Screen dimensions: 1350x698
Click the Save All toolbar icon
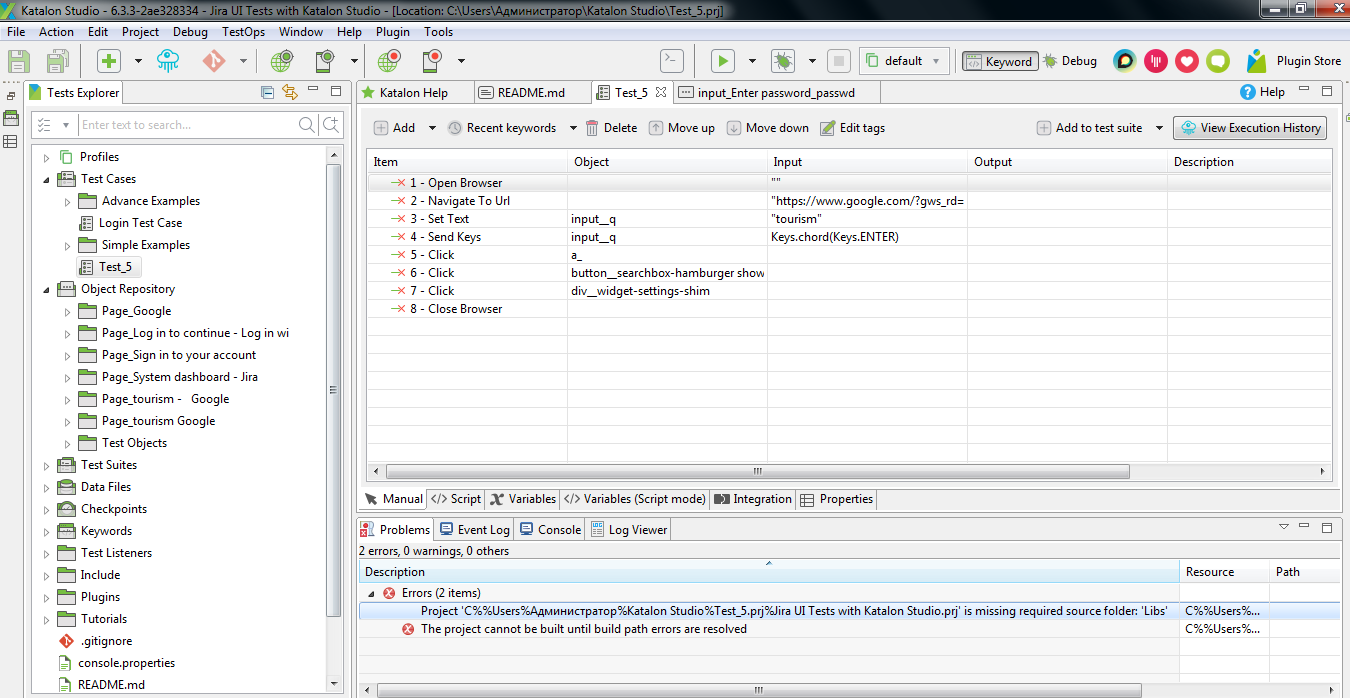[x=57, y=61]
